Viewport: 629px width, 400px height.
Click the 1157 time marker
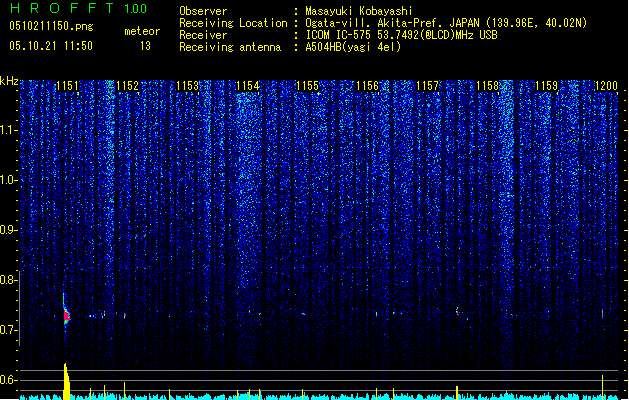427,86
